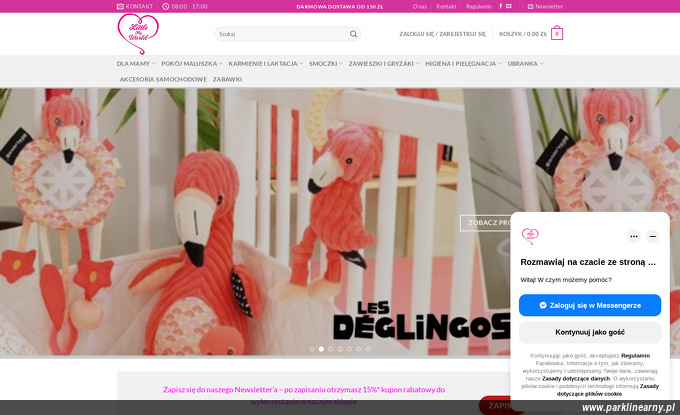This screenshot has height=415, width=680.
Task: Click Zaloguj się w Messengerze button
Action: click(x=590, y=305)
